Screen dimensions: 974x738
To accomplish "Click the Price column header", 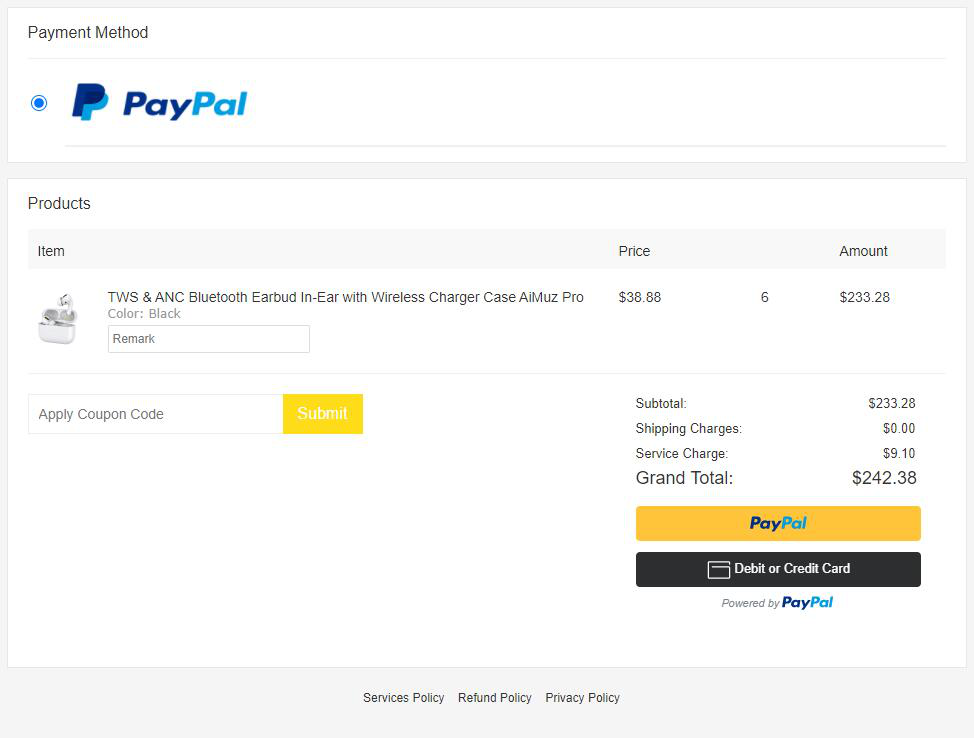I will 634,251.
